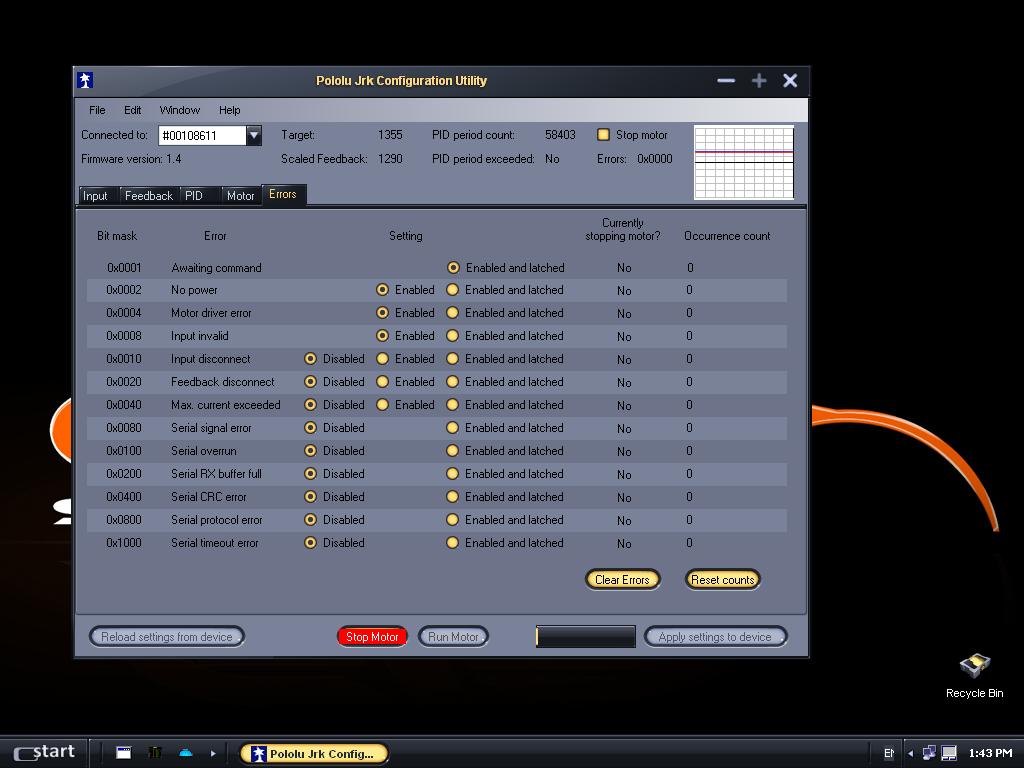This screenshot has width=1024, height=768.
Task: Select Disabled for Serial signal error
Action: 311,428
